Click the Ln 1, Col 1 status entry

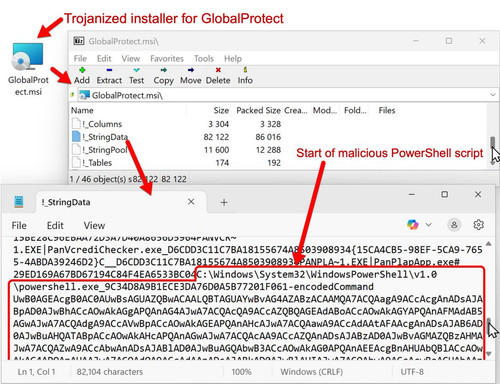click(37, 372)
